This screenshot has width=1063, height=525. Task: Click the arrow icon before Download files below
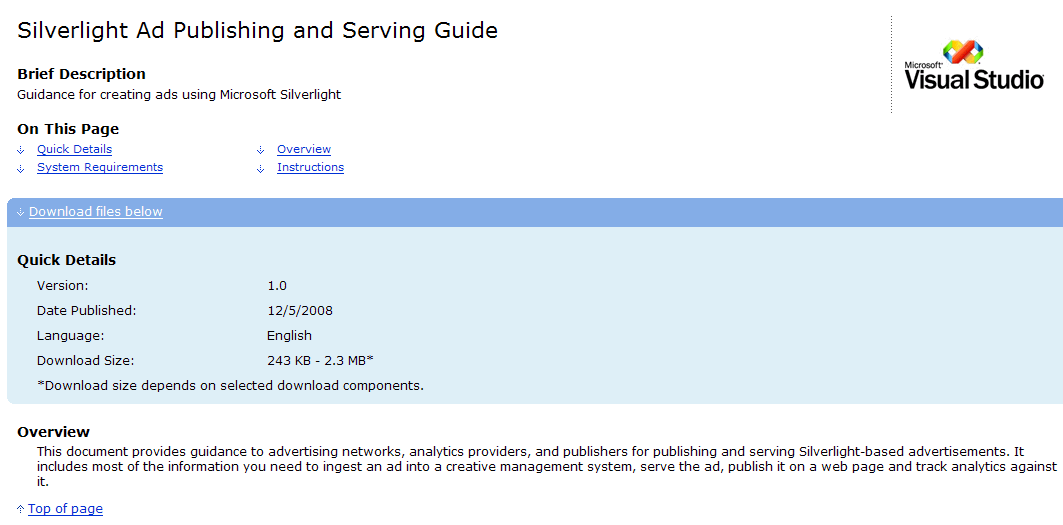pyautogui.click(x=21, y=212)
